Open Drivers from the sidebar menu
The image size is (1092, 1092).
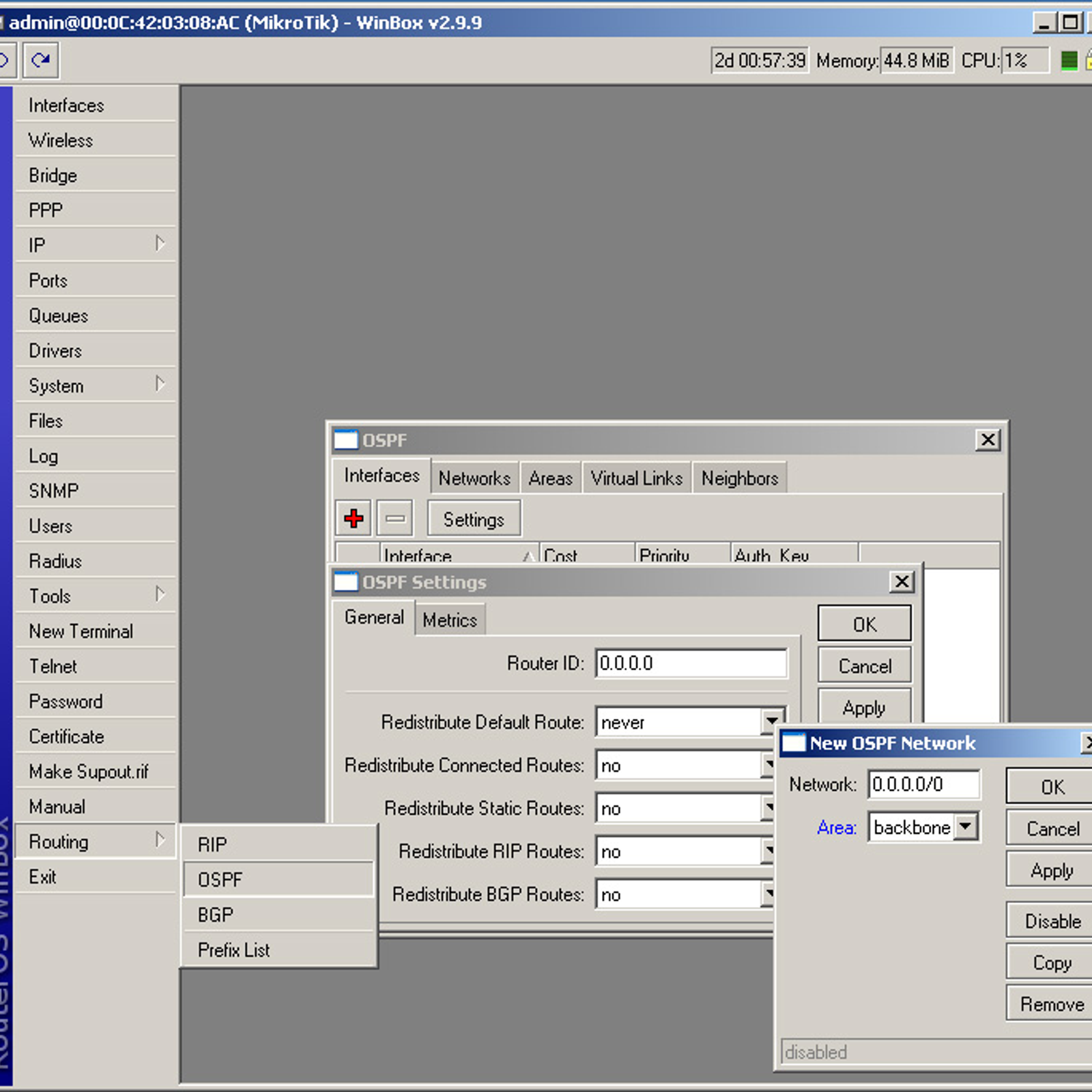coord(95,351)
